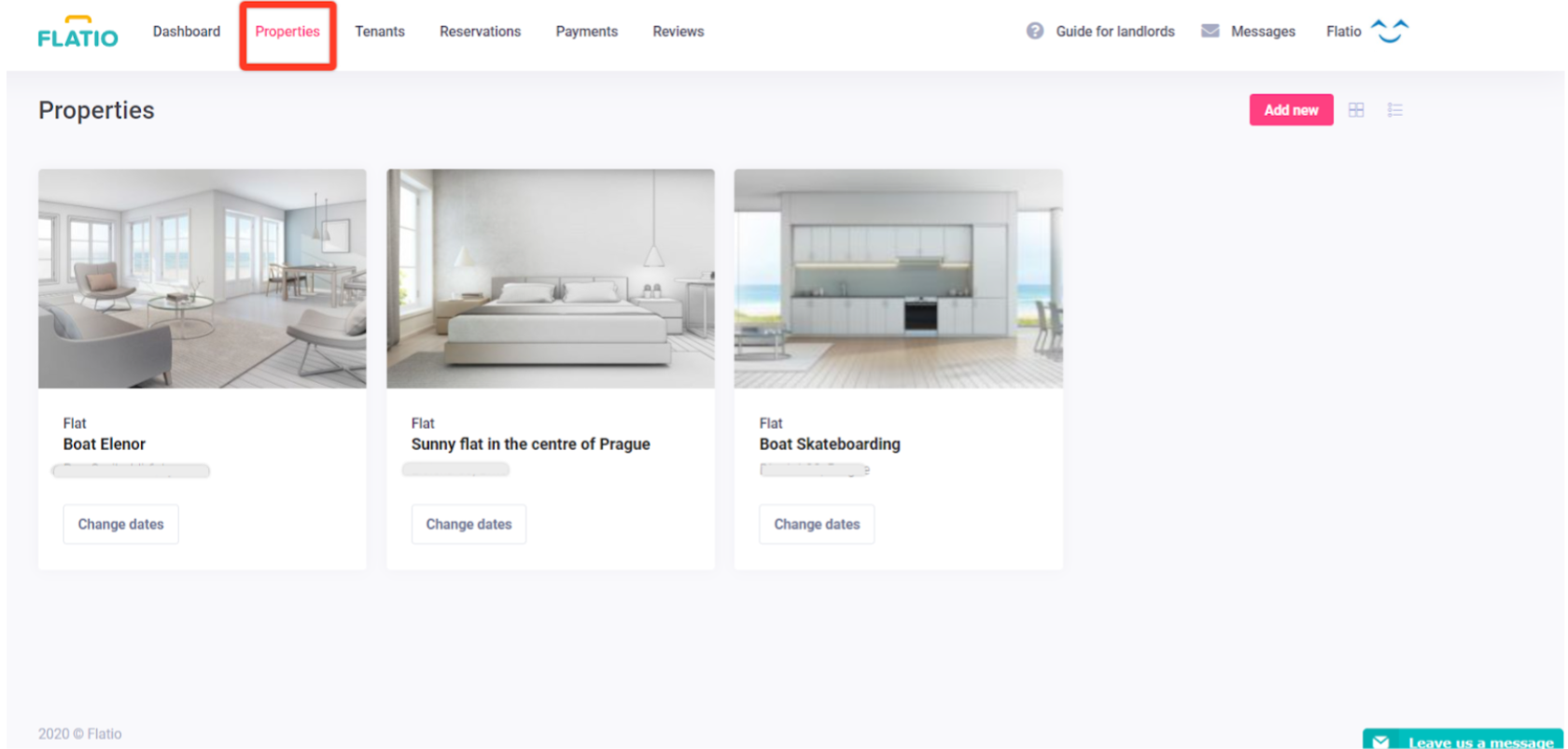Viewport: 1568px width, 749px height.
Task: Change dates for Boat Elenor
Action: pos(120,524)
